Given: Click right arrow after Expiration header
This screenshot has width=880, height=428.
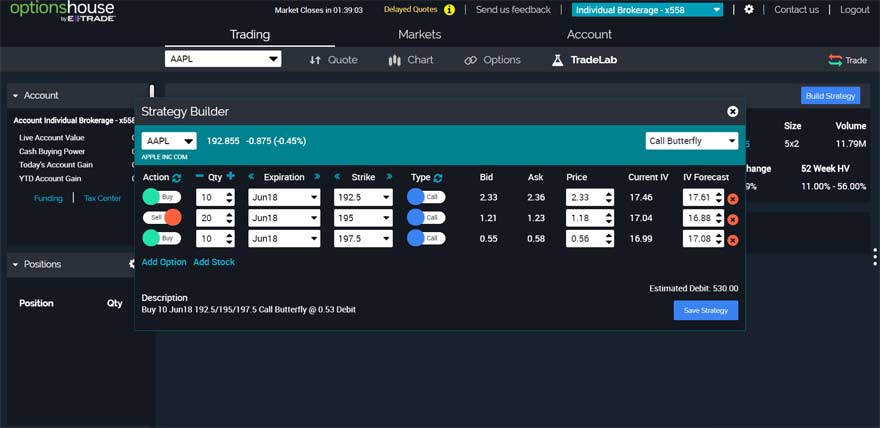Looking at the screenshot, I should click(317, 177).
